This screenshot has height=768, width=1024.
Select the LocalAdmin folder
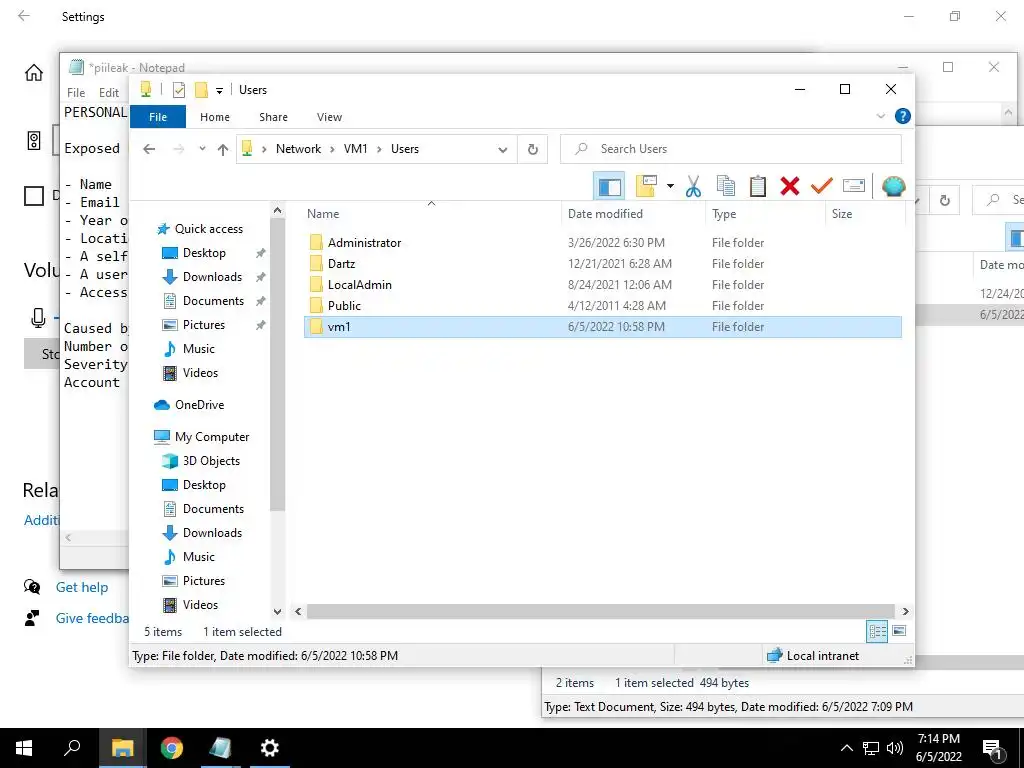tap(603, 285)
